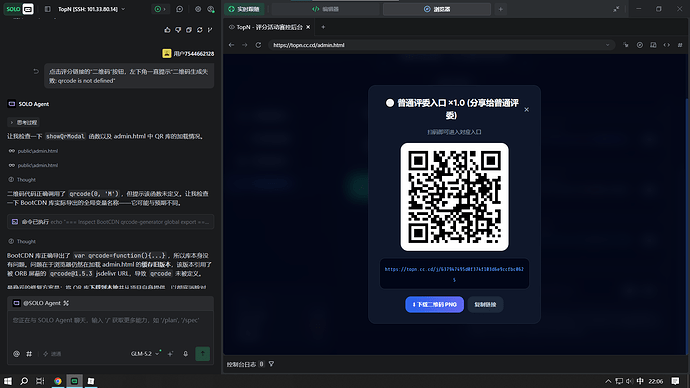Copy the response using the copy icon
This screenshot has height=388, width=690.
[189, 30]
